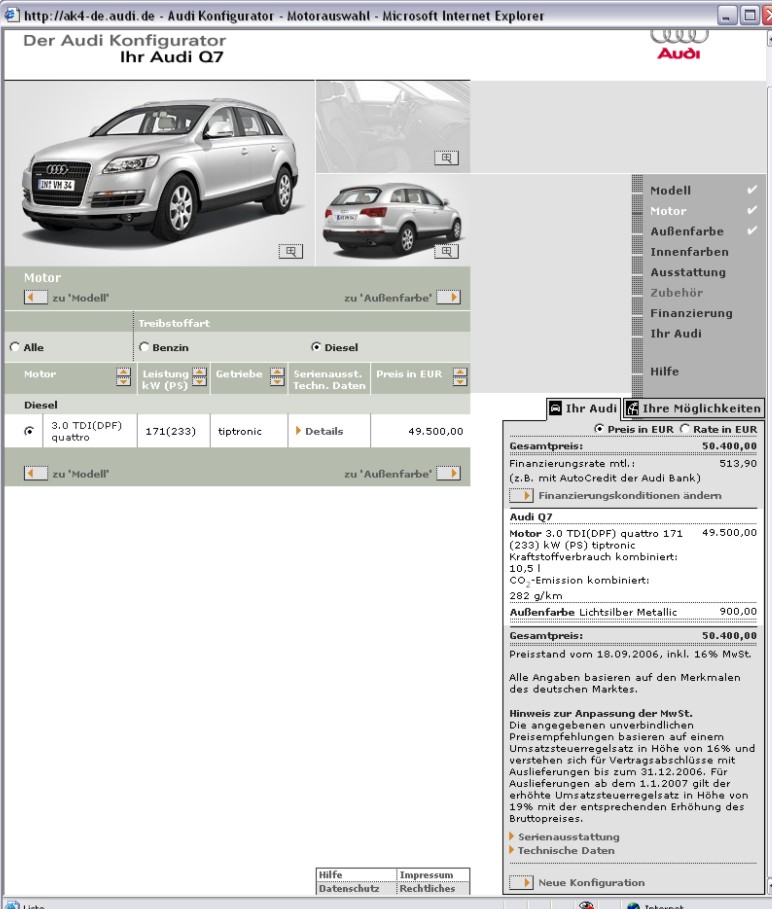Click the bottom forward arrow to 'Außenfarbe'
This screenshot has width=772, height=909.
[x=449, y=473]
